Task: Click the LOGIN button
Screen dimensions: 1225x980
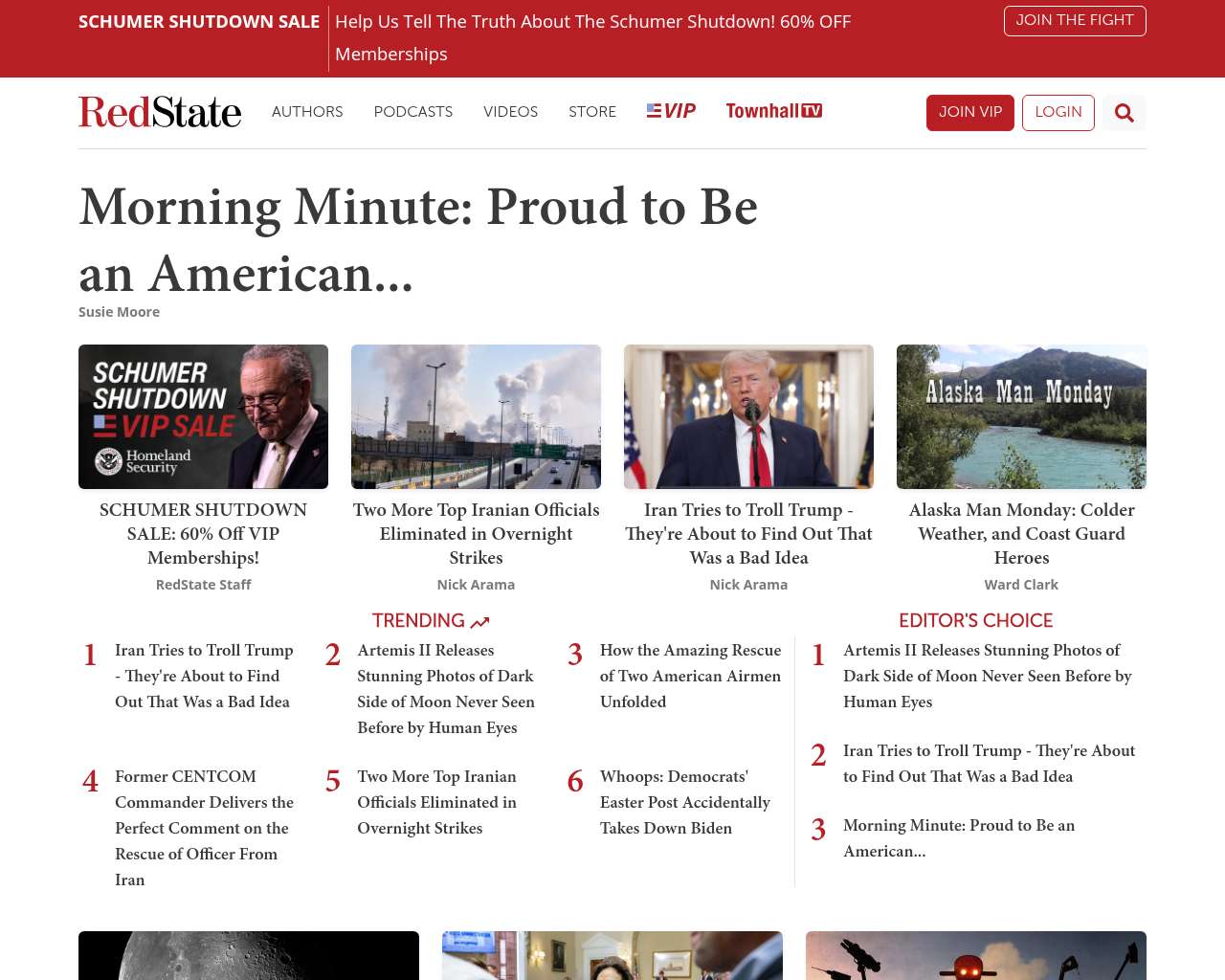Action: click(1058, 112)
